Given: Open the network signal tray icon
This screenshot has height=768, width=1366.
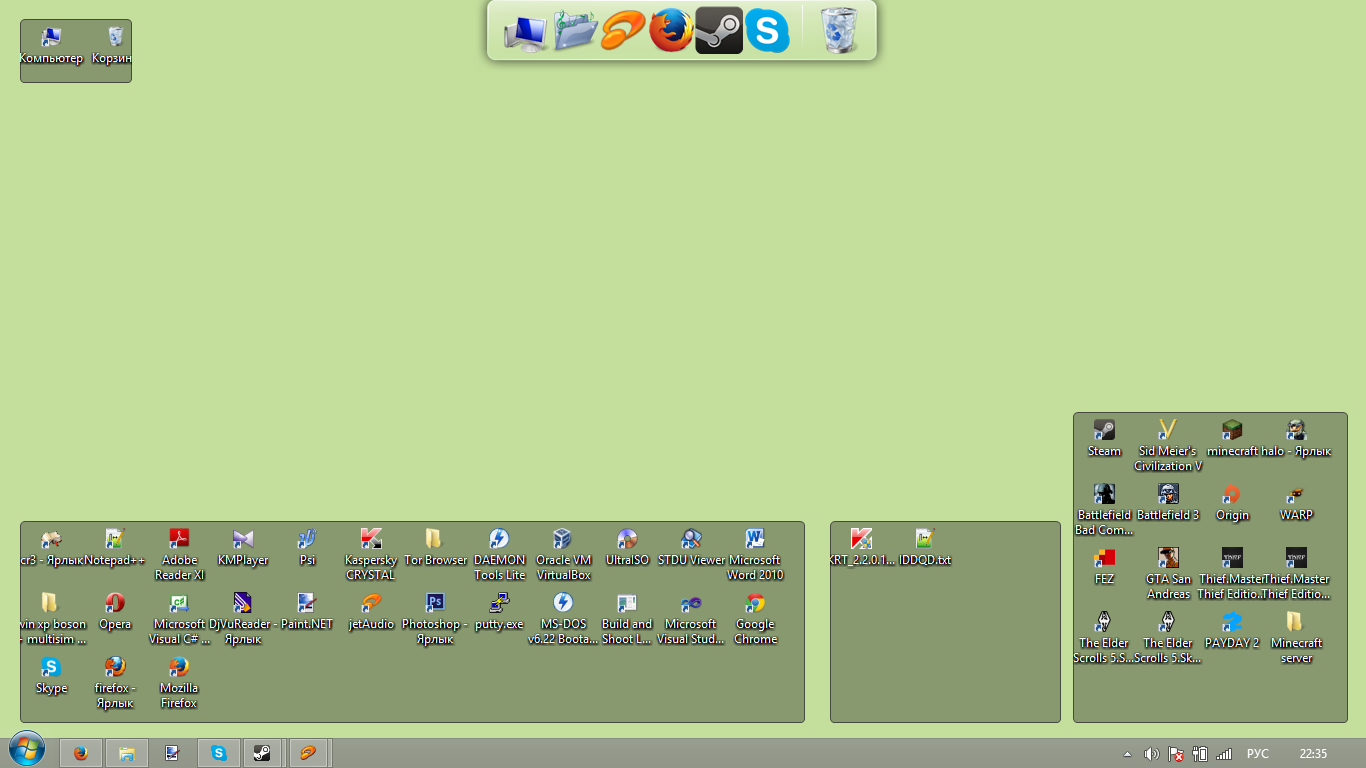Looking at the screenshot, I should point(1224,754).
